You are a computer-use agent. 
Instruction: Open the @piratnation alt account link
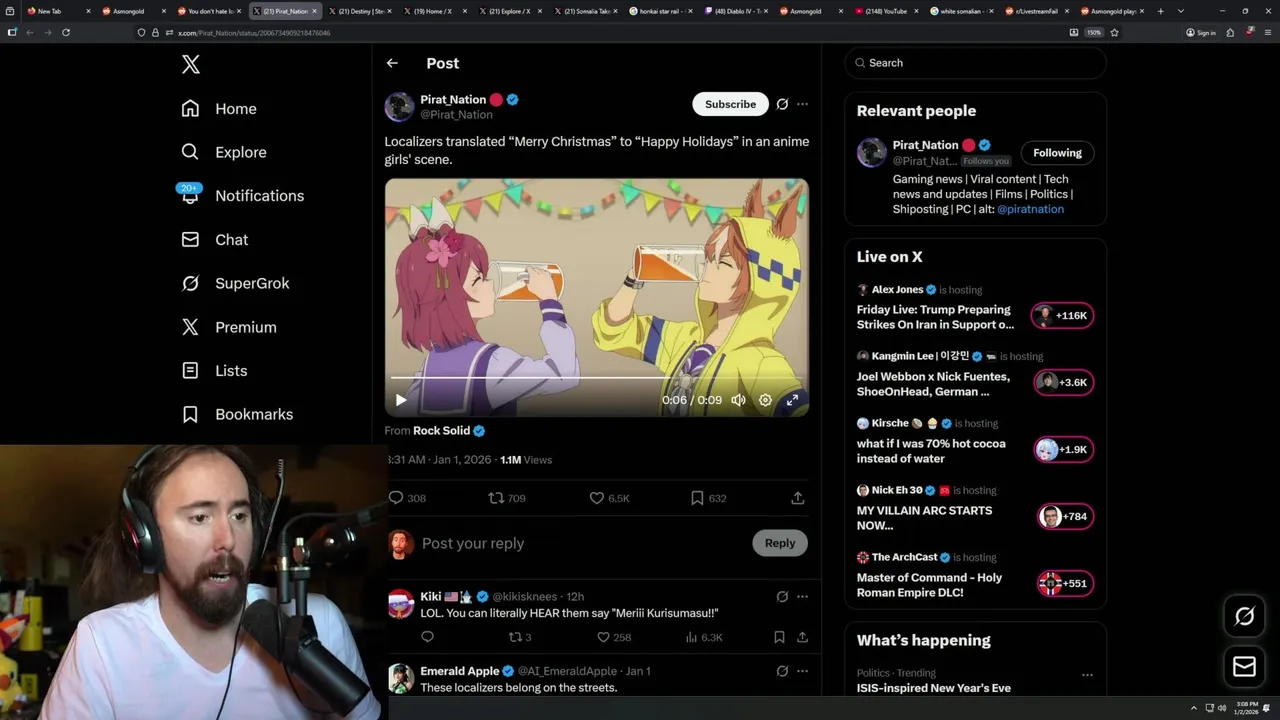1030,209
